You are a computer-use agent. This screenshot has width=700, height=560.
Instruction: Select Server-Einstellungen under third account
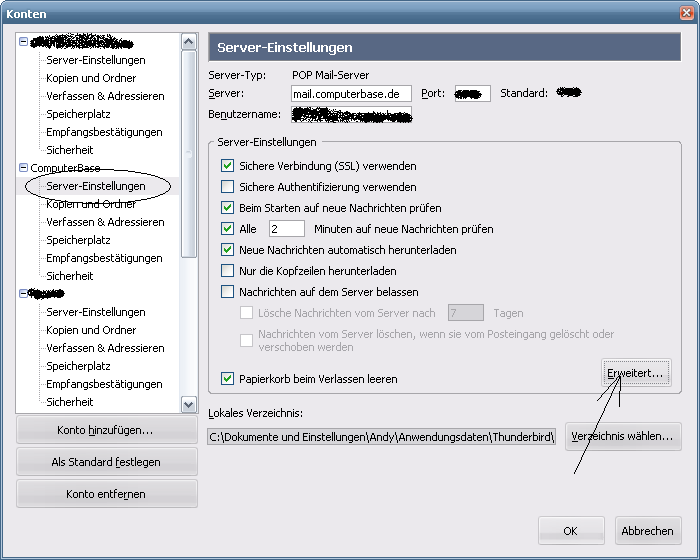click(x=96, y=312)
